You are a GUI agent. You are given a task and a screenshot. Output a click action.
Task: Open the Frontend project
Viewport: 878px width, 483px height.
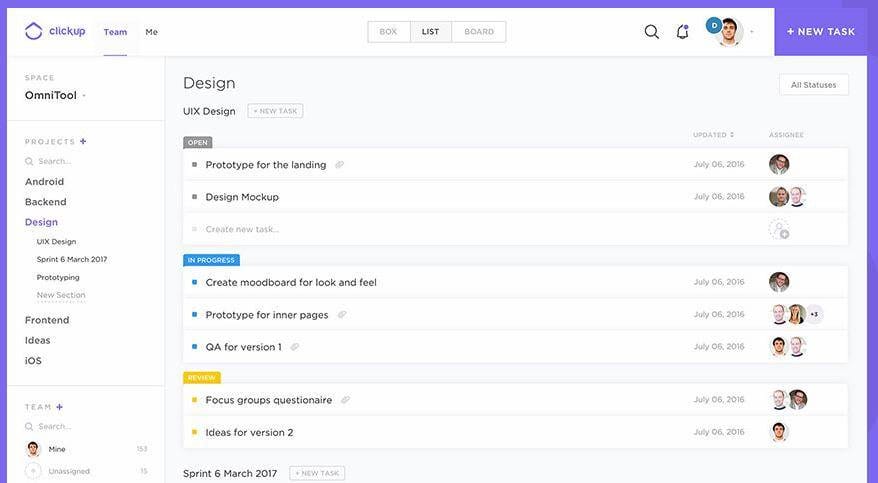47,320
